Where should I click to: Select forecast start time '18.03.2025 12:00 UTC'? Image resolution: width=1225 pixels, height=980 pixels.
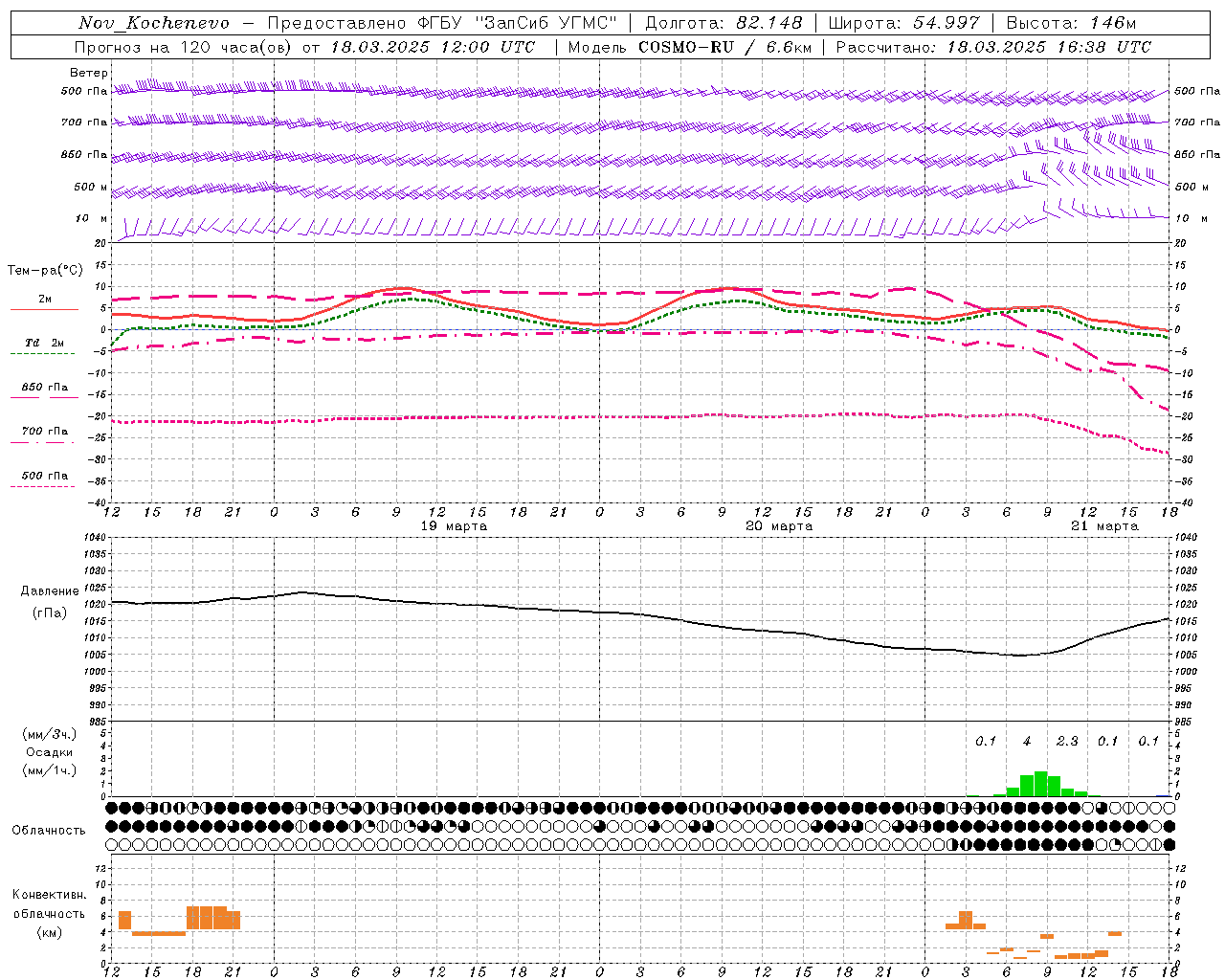[x=434, y=47]
